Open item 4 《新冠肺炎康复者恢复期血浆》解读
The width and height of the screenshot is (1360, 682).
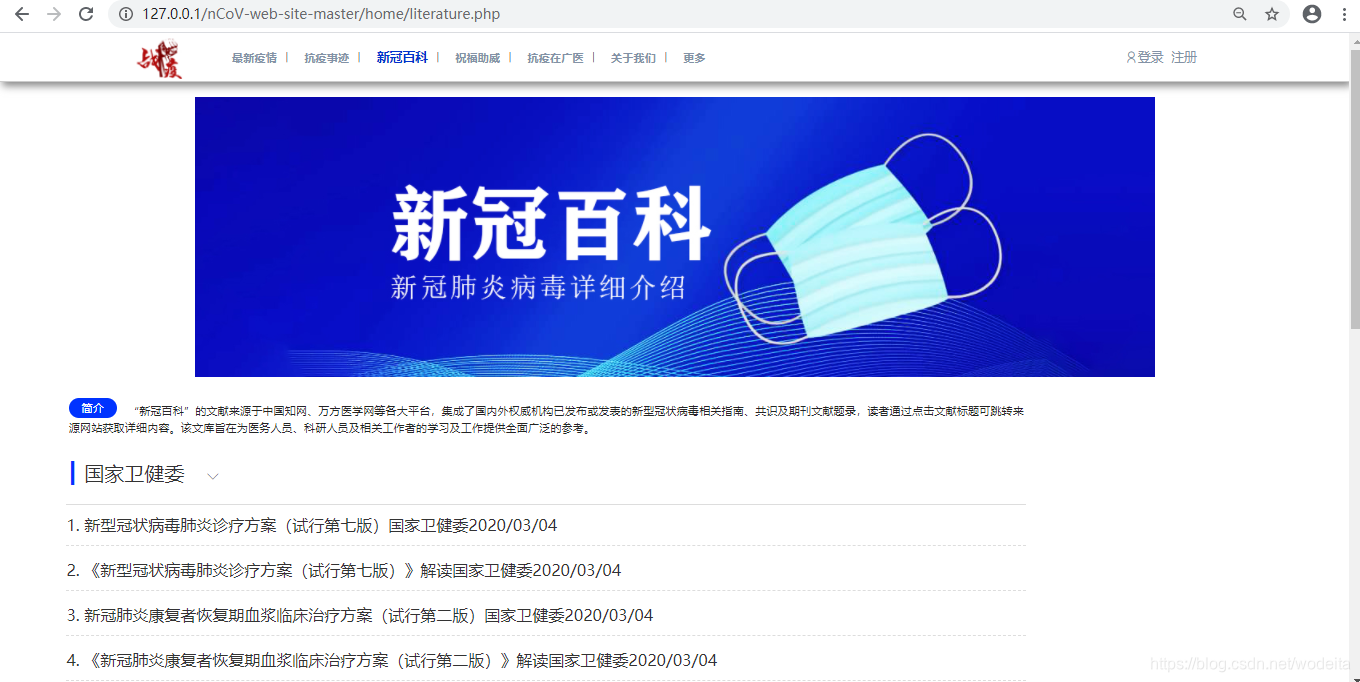coord(392,660)
